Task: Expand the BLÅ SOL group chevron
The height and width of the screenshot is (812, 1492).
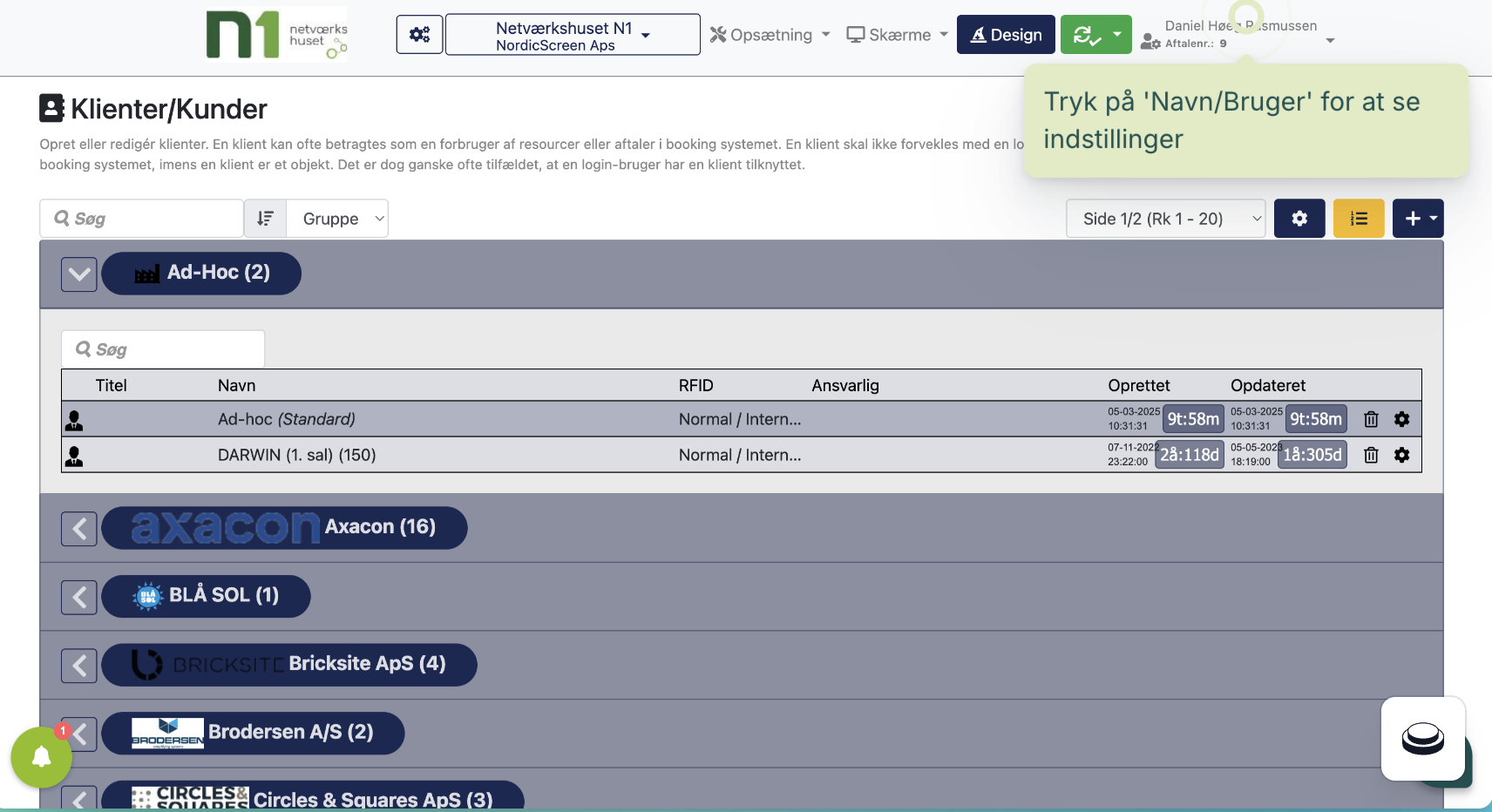Action: coord(79,597)
